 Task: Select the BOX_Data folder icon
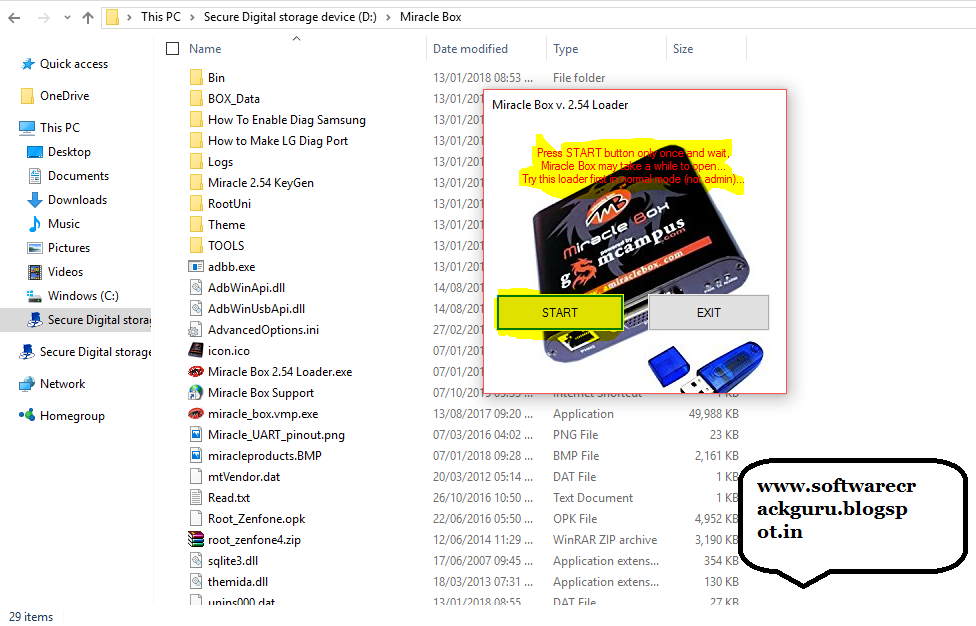pyautogui.click(x=196, y=98)
